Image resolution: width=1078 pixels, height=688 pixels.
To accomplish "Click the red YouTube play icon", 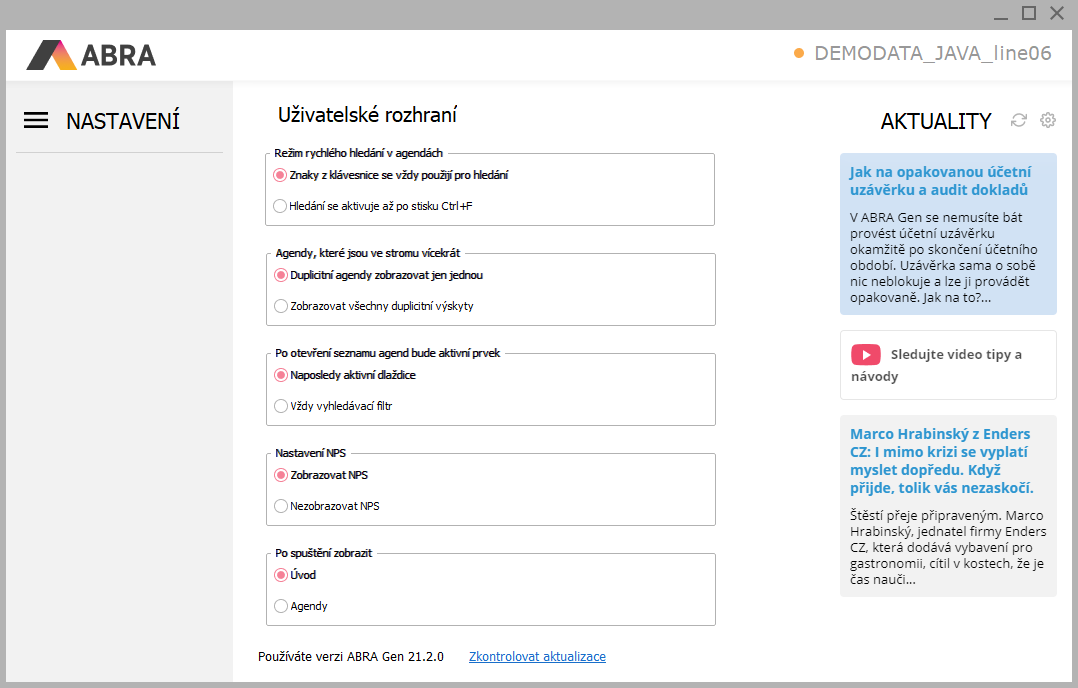I will click(x=865, y=355).
